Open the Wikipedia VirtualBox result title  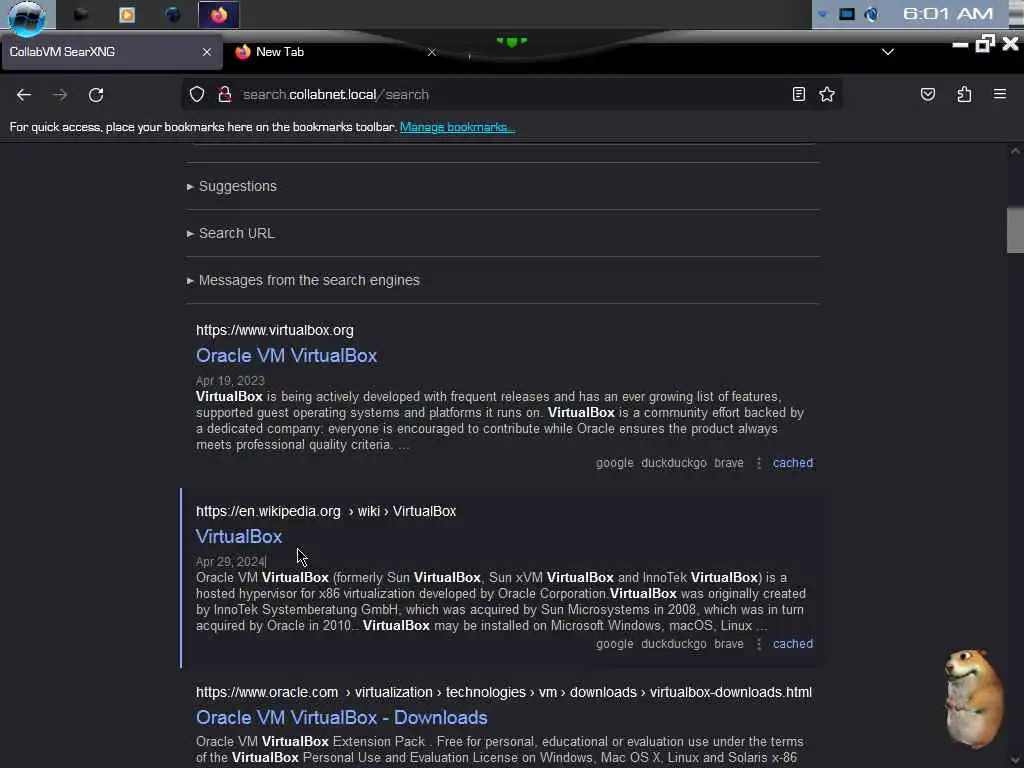click(239, 536)
